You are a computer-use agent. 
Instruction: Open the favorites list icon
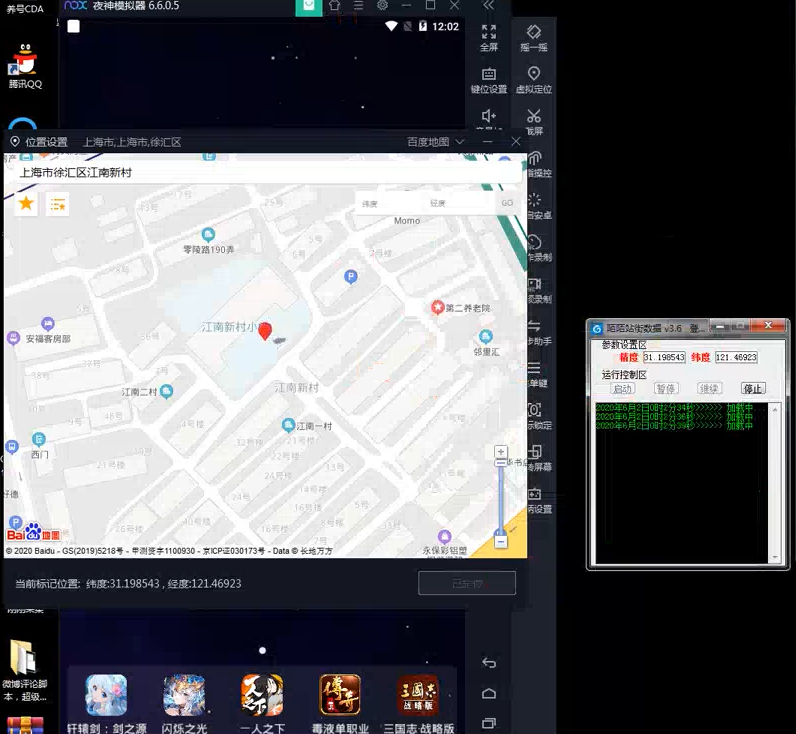coord(58,204)
